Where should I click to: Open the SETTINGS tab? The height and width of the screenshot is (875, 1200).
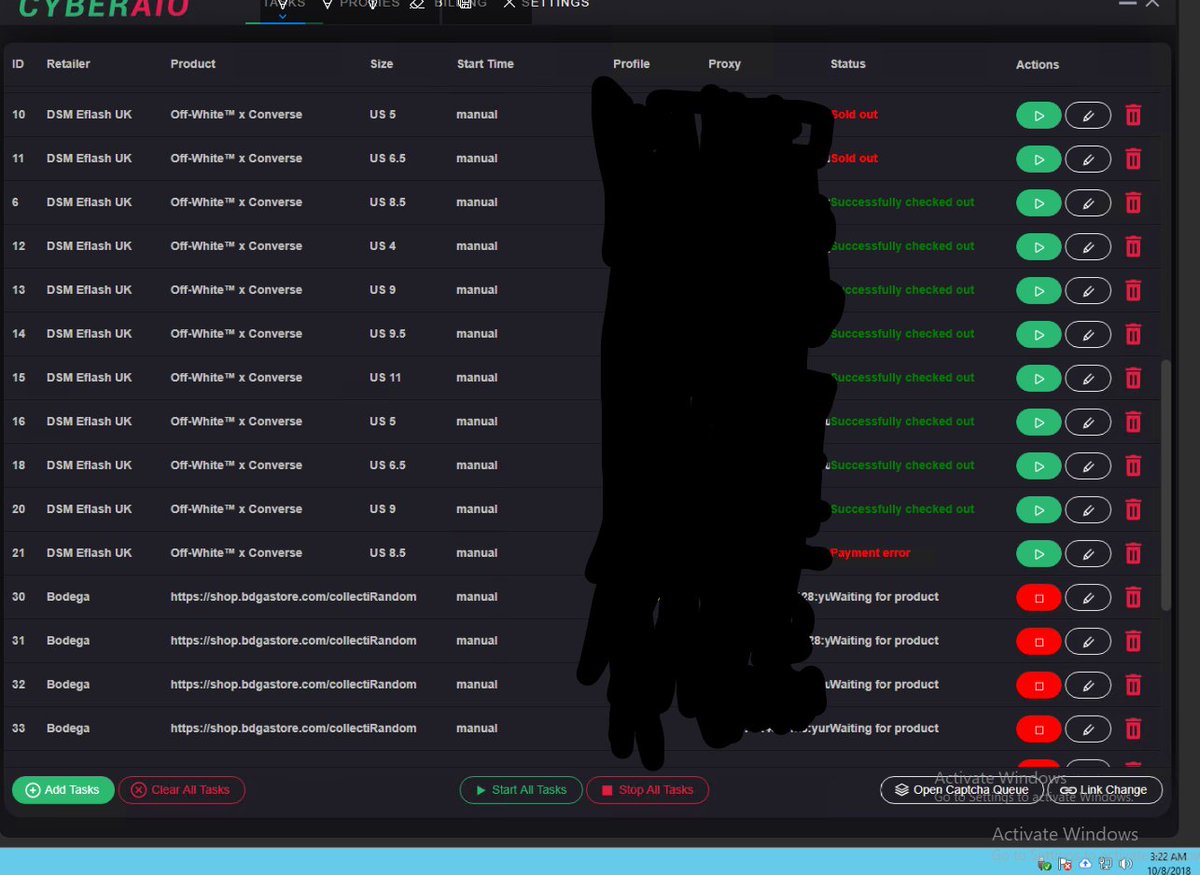pyautogui.click(x=546, y=4)
